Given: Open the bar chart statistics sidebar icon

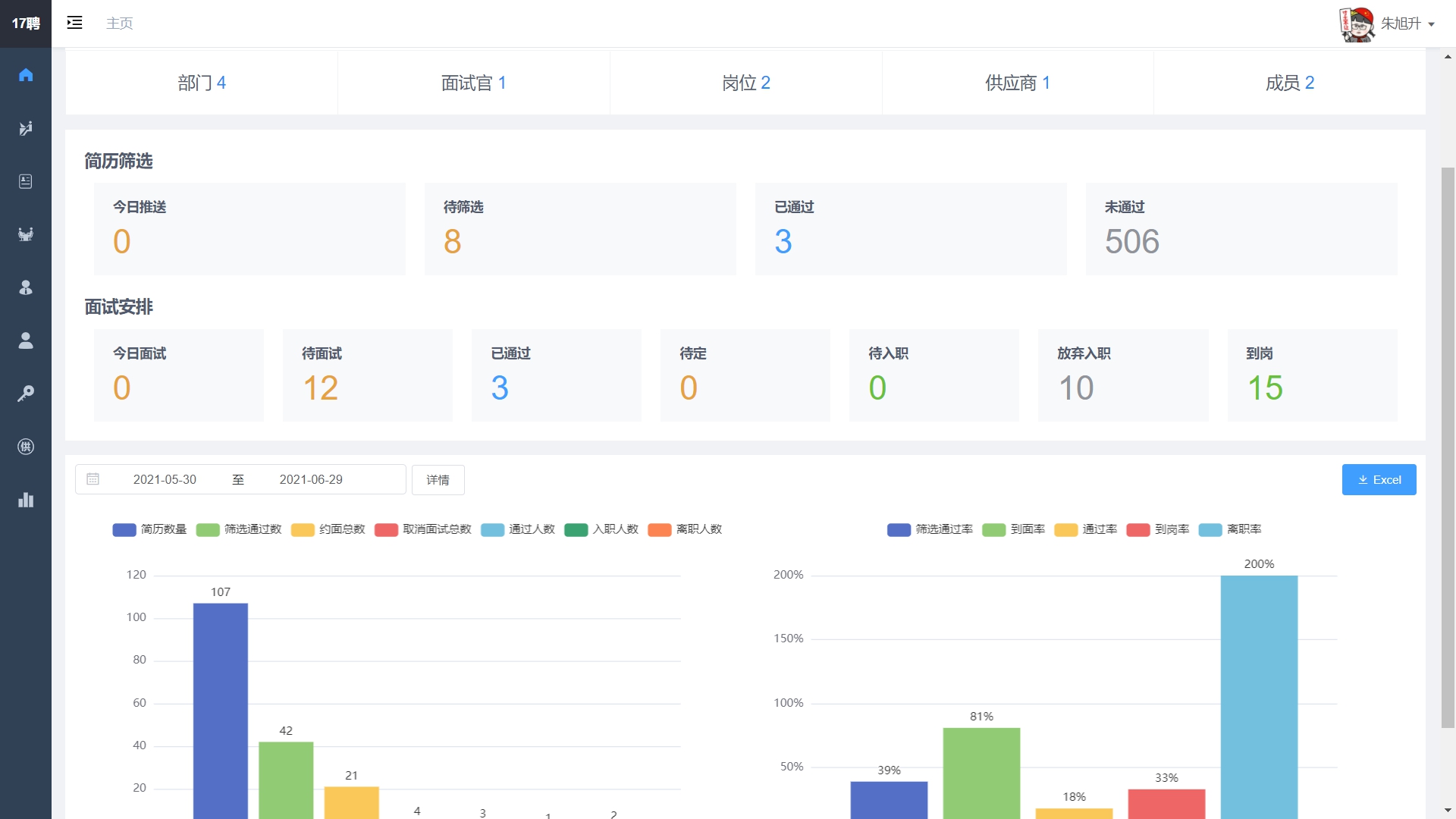Looking at the screenshot, I should pyautogui.click(x=26, y=500).
